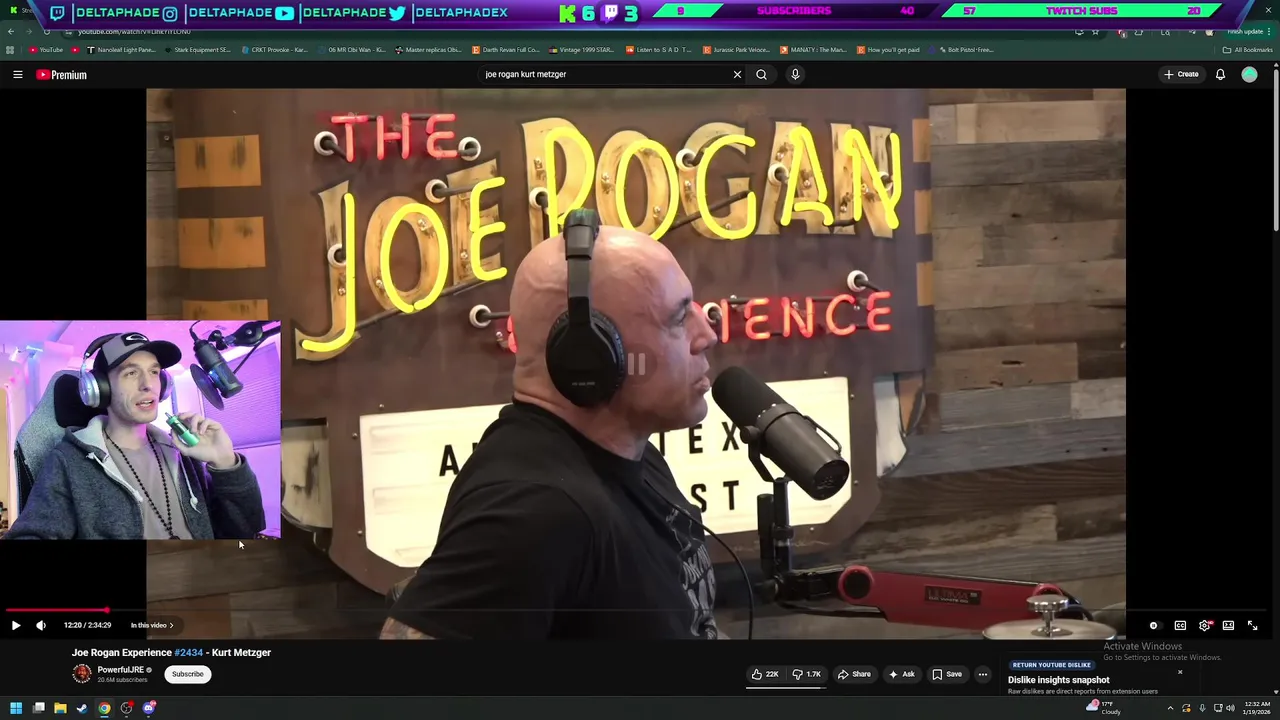The image size is (1280, 720).
Task: Open the YouTube hamburger guide menu
Action: click(17, 74)
